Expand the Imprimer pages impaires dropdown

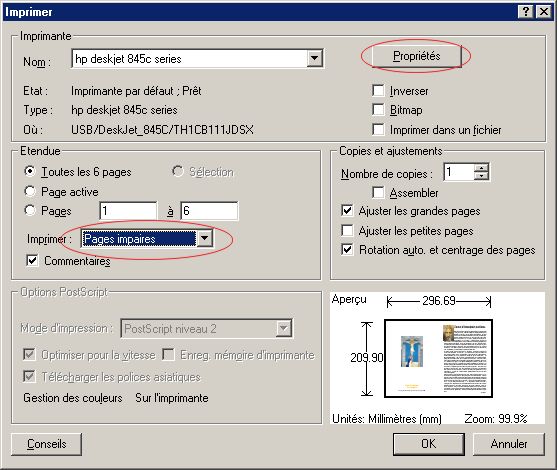click(205, 238)
